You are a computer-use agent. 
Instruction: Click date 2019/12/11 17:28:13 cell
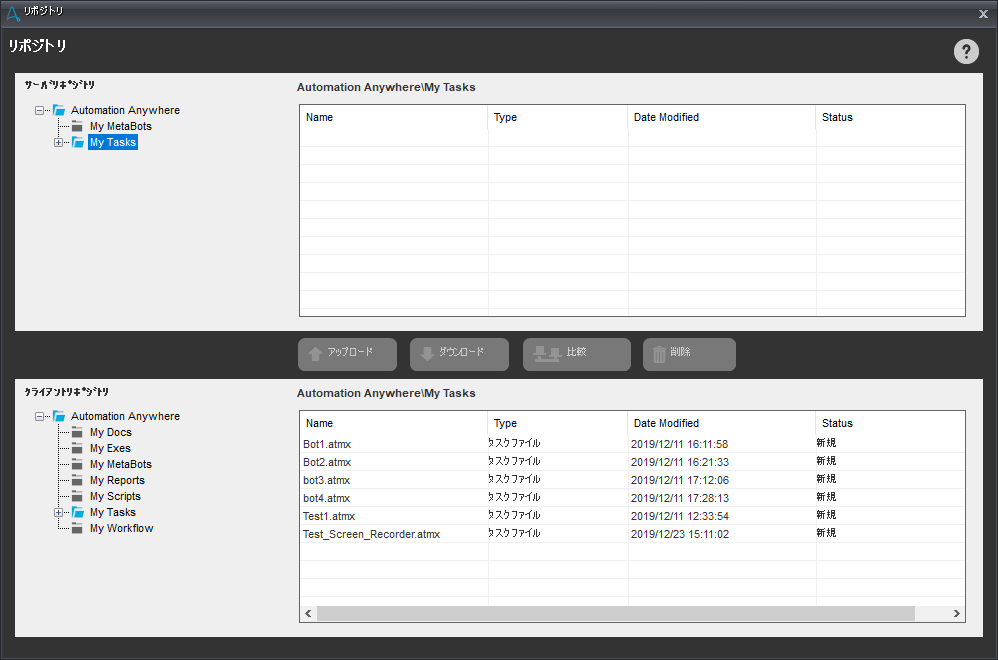[680, 498]
